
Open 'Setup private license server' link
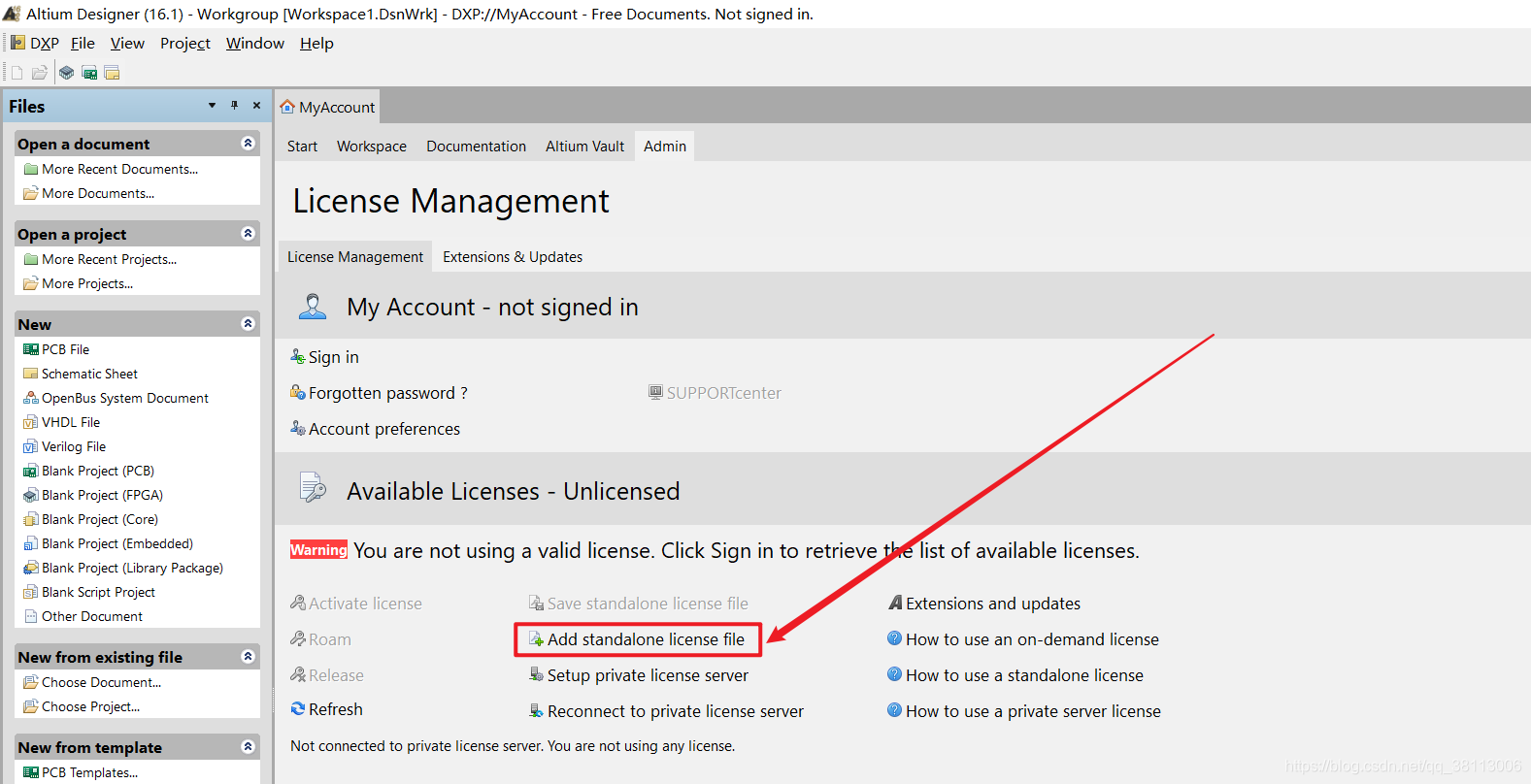point(648,675)
